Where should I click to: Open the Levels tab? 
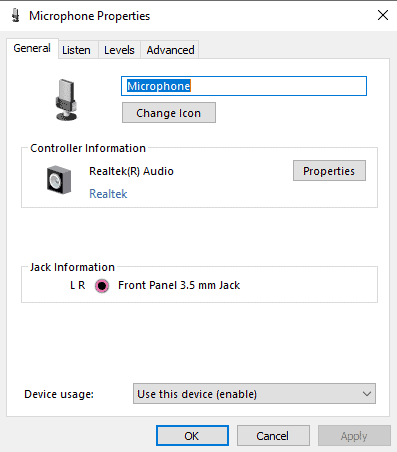click(x=119, y=50)
